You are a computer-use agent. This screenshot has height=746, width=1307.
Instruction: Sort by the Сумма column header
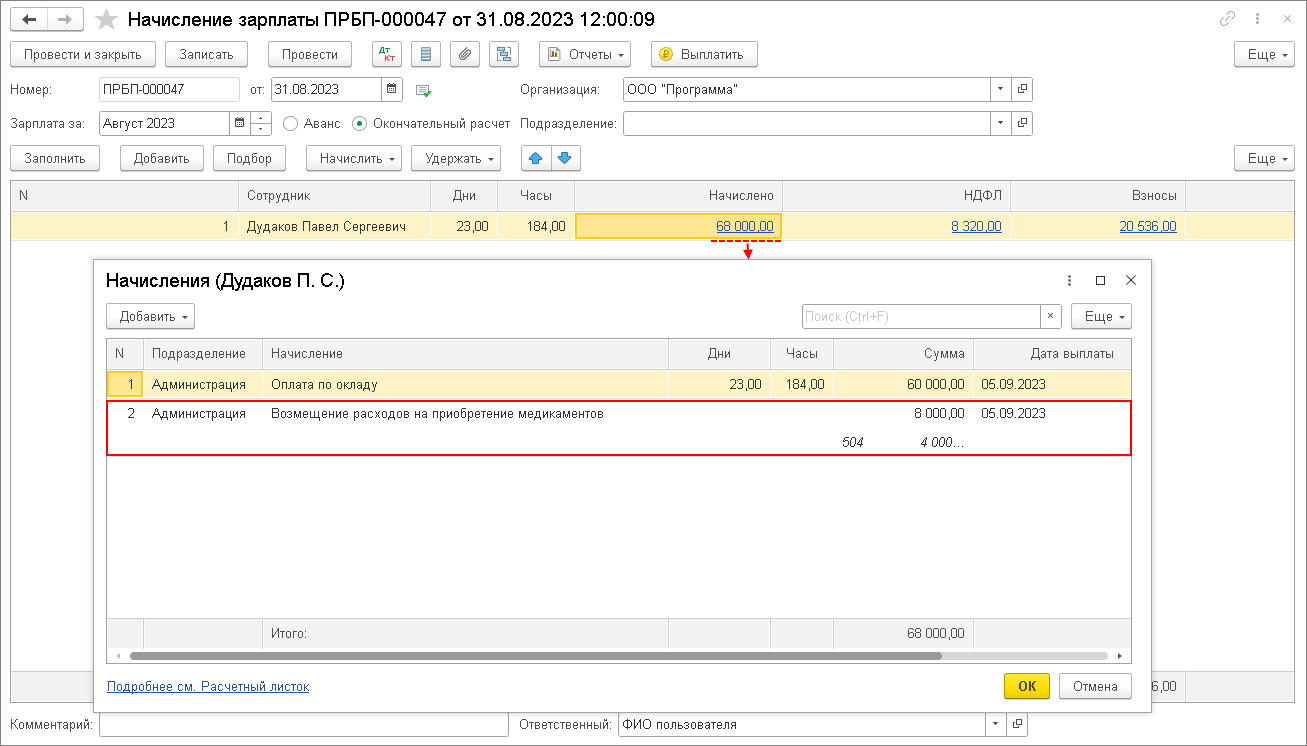(903, 353)
